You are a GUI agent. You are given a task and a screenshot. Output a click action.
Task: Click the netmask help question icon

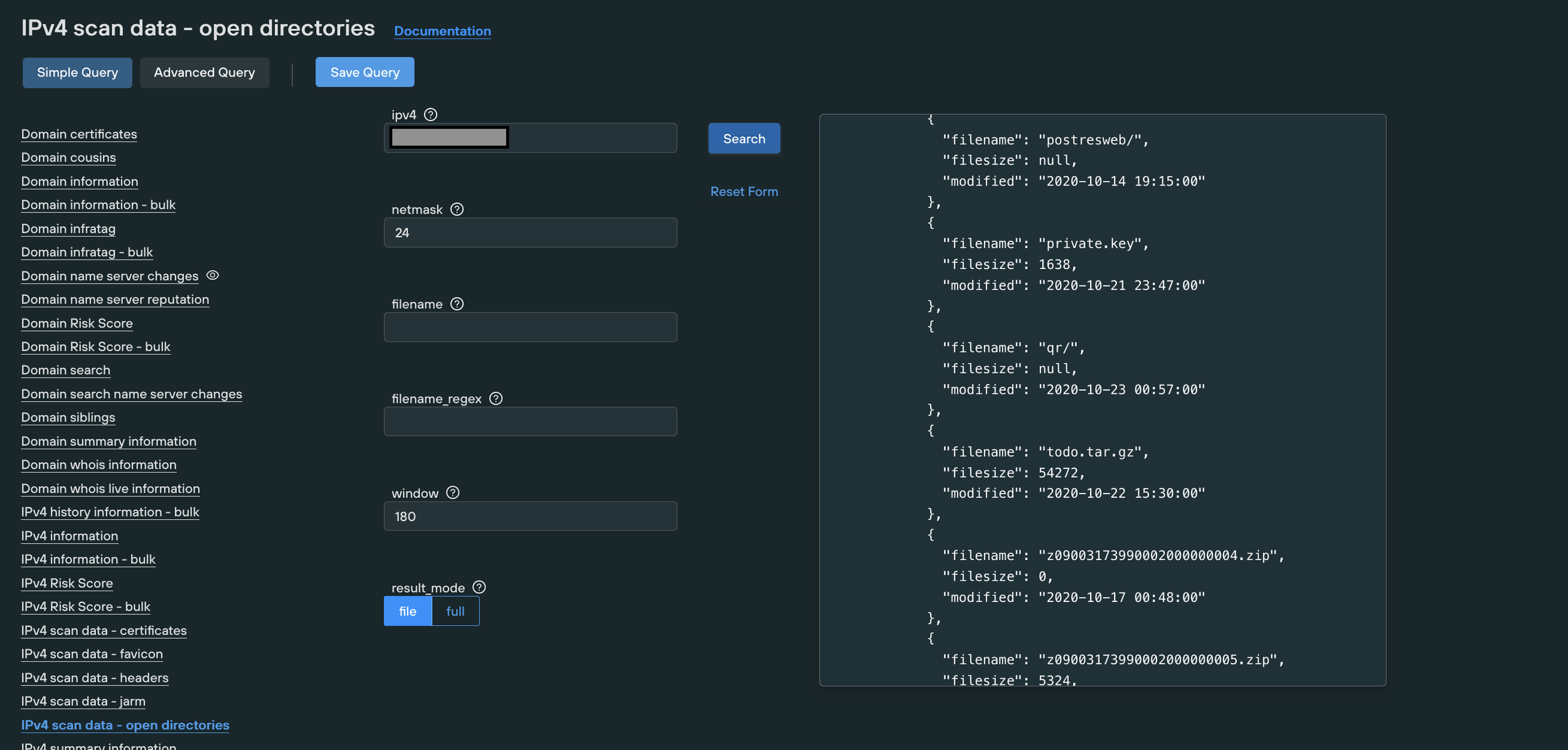pyautogui.click(x=457, y=209)
